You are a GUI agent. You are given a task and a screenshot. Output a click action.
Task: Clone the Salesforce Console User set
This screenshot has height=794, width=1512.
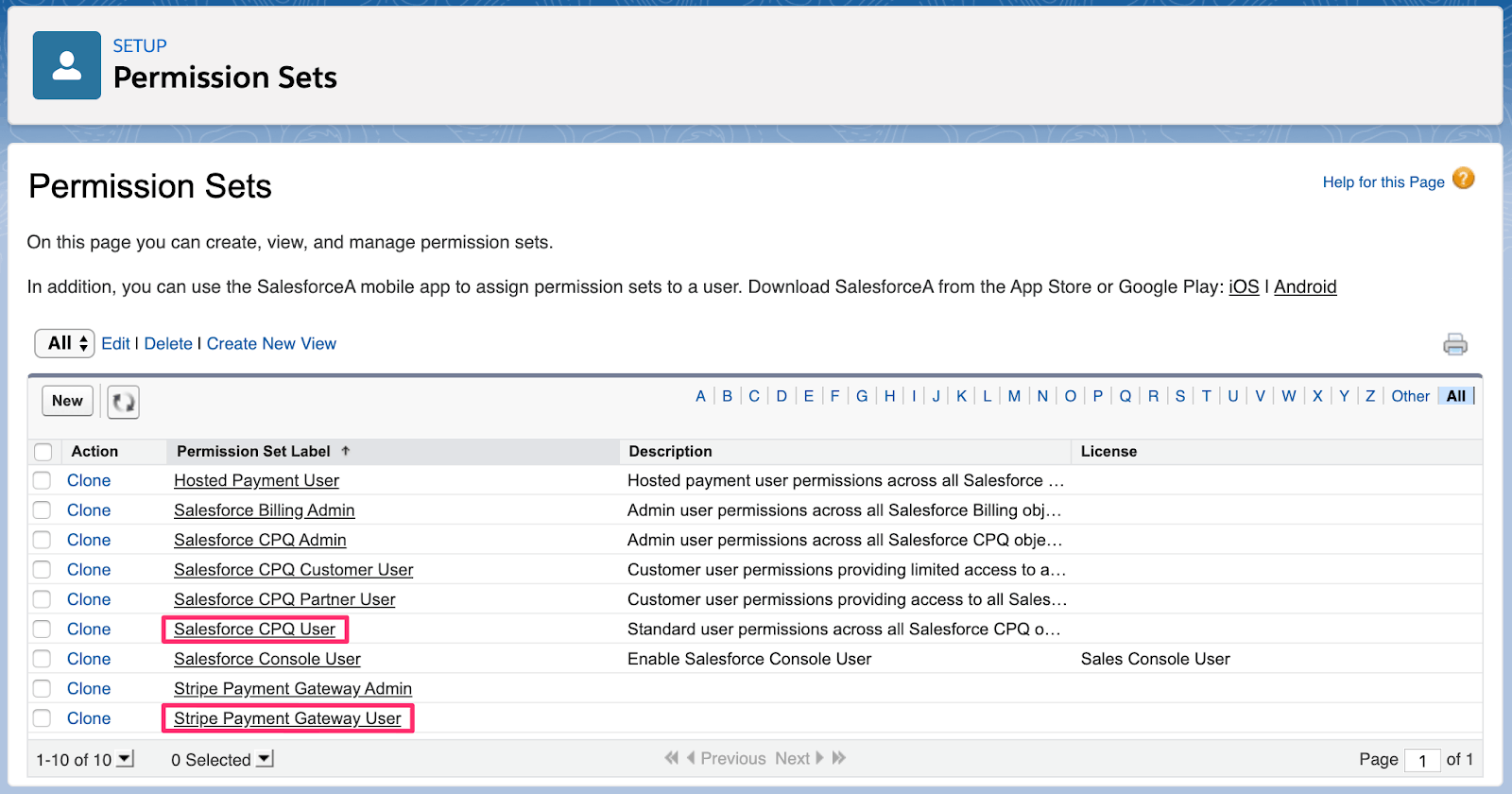pyautogui.click(x=89, y=659)
